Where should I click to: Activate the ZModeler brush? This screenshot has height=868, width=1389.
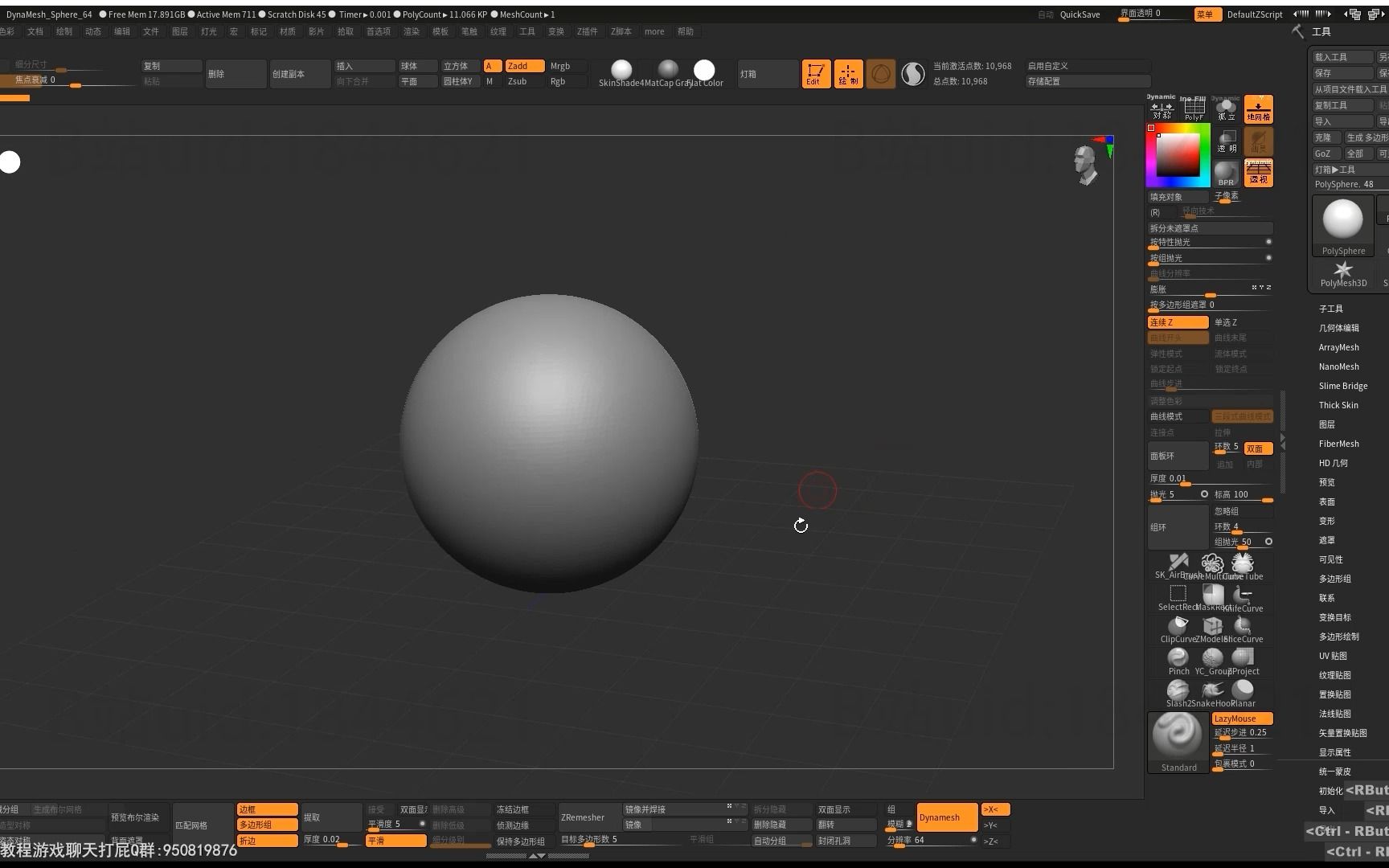coord(1212,625)
